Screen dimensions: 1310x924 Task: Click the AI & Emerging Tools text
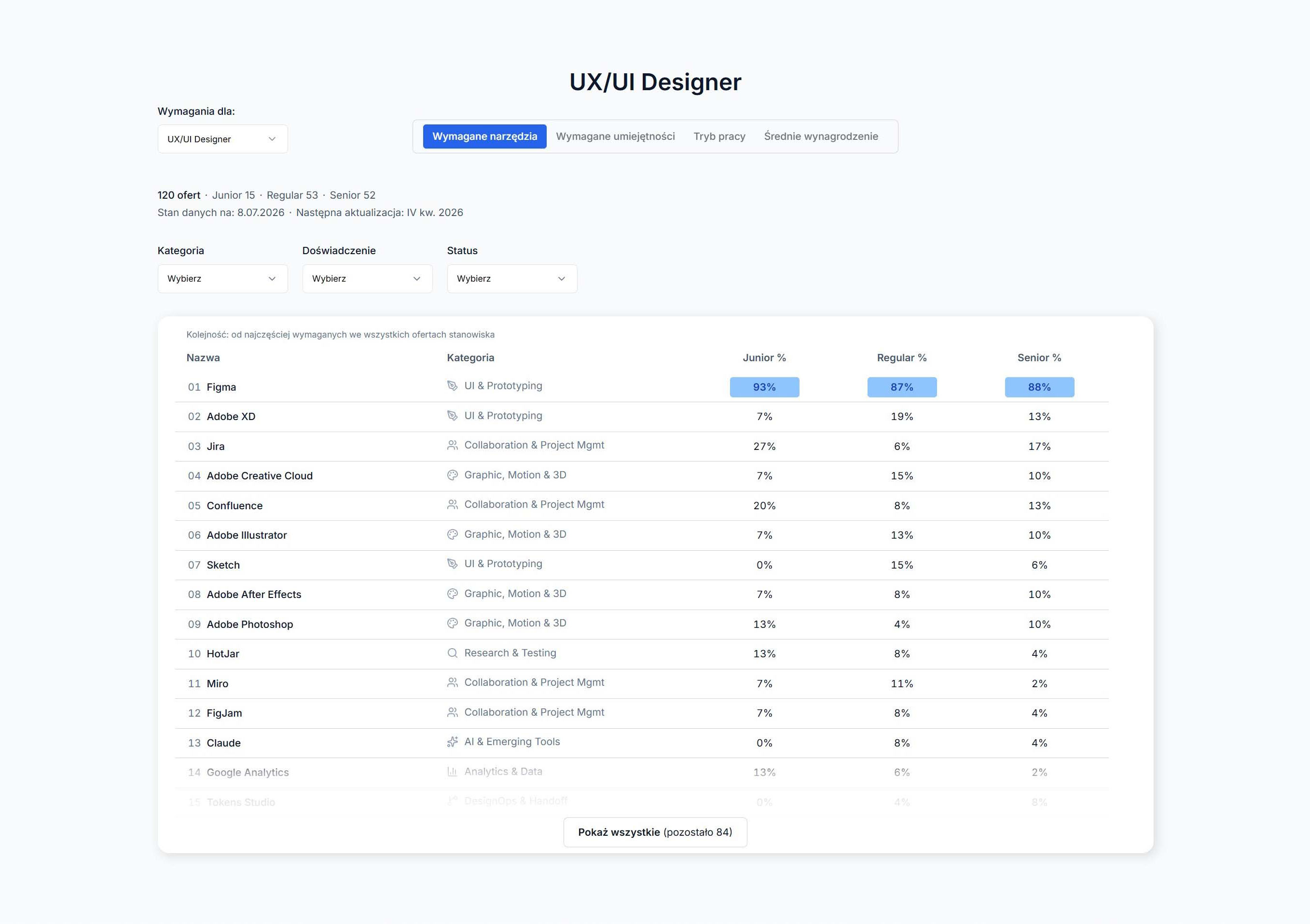click(512, 742)
